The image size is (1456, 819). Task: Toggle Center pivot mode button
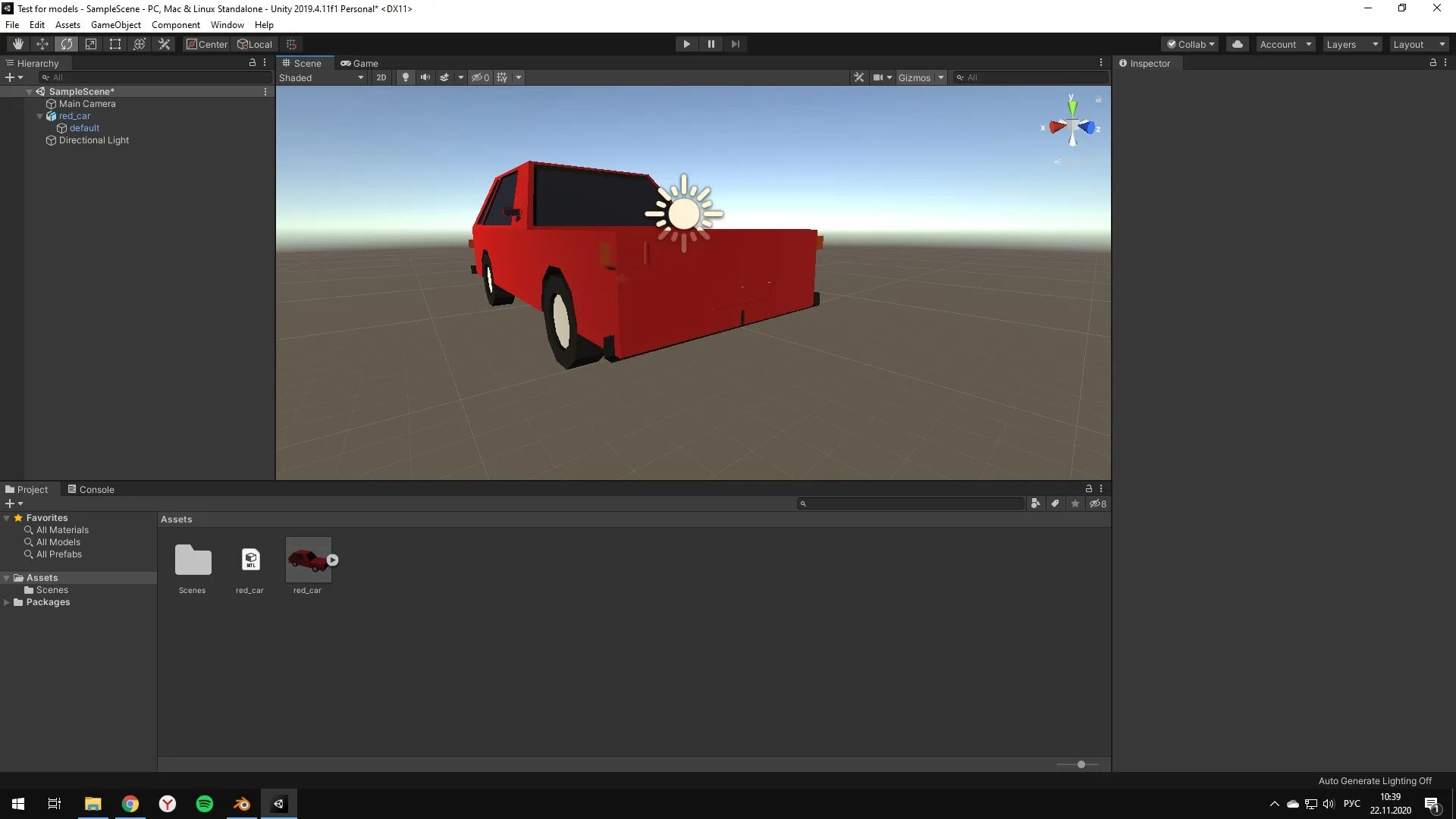[x=206, y=44]
